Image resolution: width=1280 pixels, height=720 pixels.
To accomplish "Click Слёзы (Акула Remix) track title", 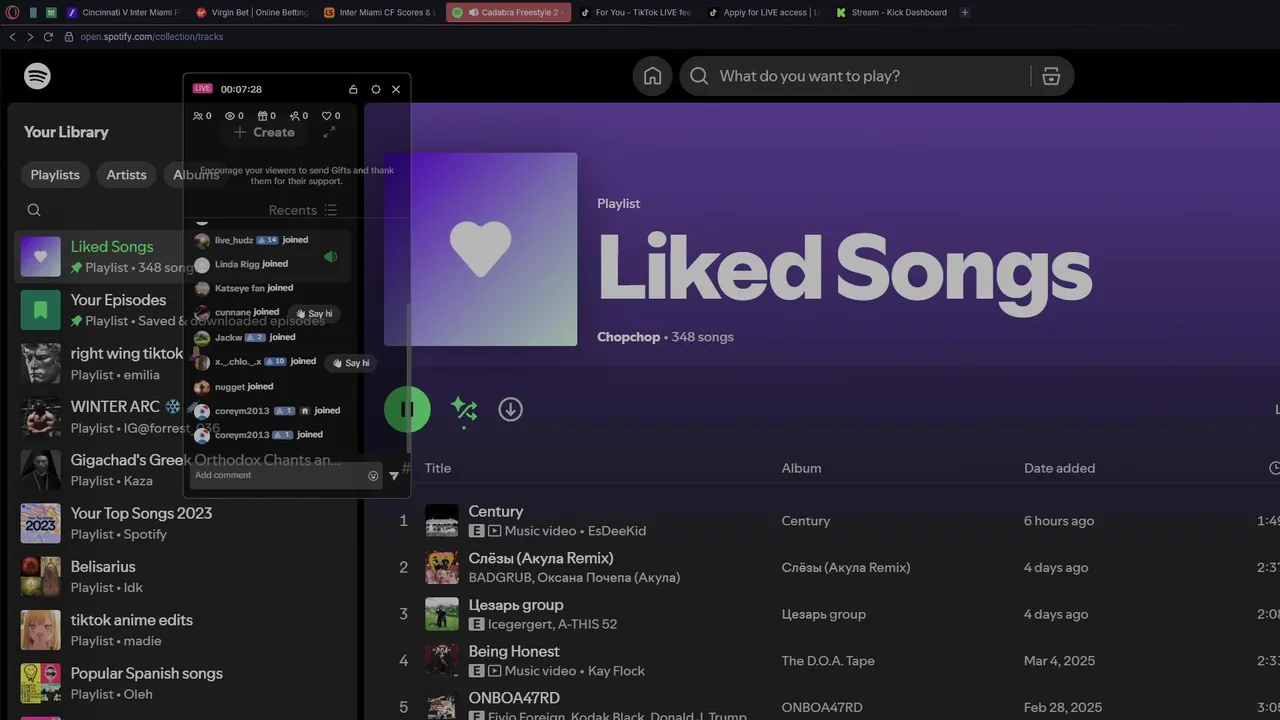I will [541, 558].
